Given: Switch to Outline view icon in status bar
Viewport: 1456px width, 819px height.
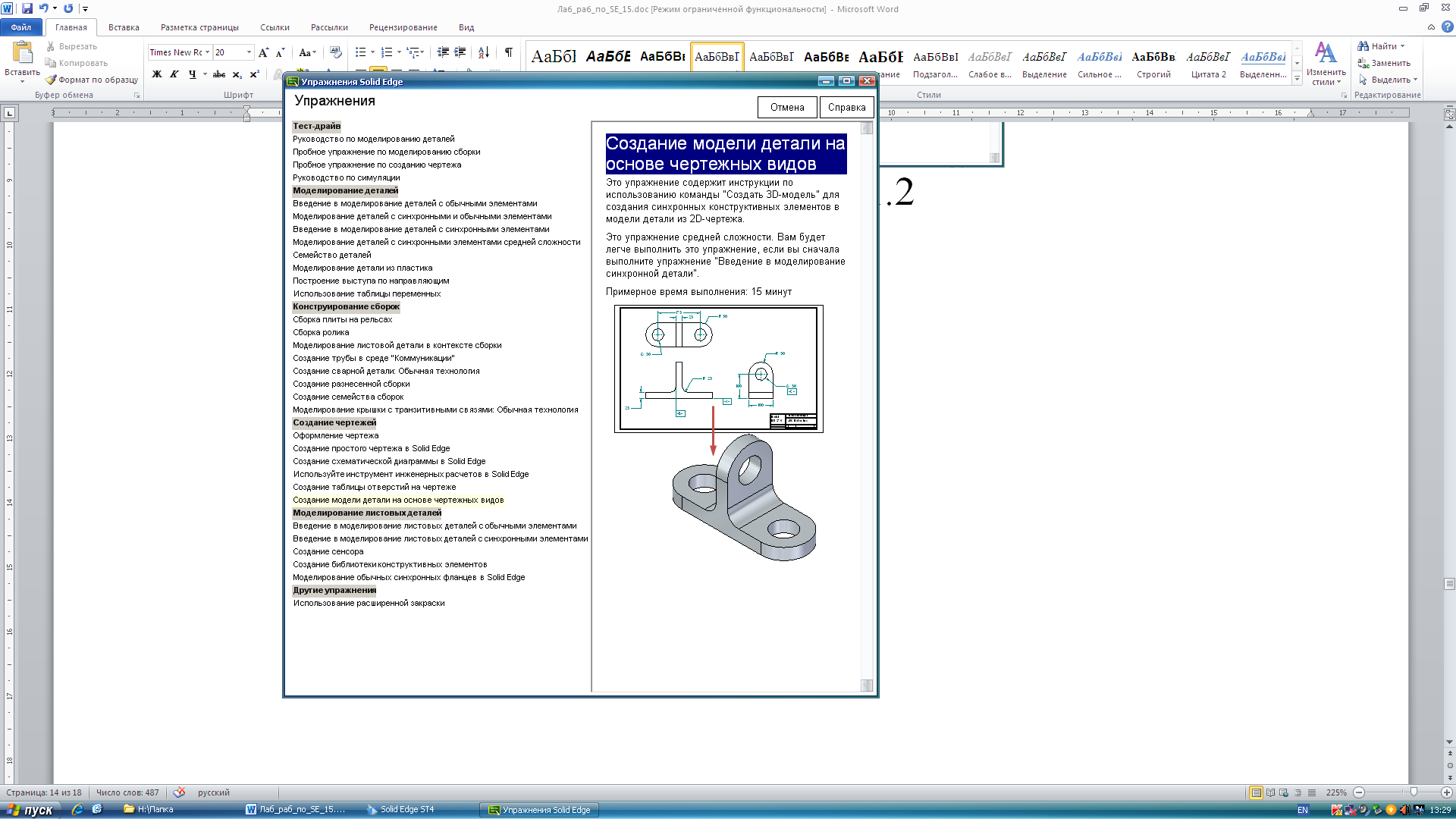Looking at the screenshot, I should 1298,792.
